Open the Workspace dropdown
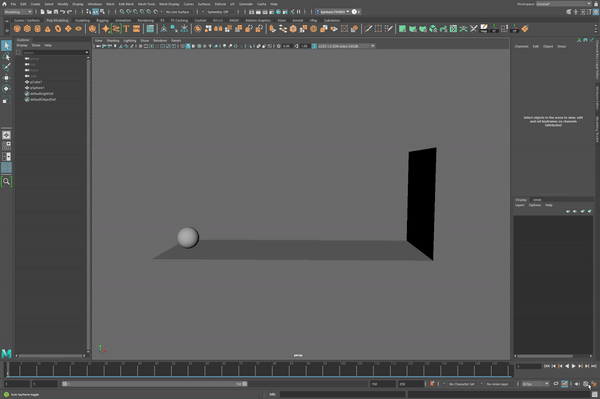Image resolution: width=600 pixels, height=399 pixels. click(563, 4)
